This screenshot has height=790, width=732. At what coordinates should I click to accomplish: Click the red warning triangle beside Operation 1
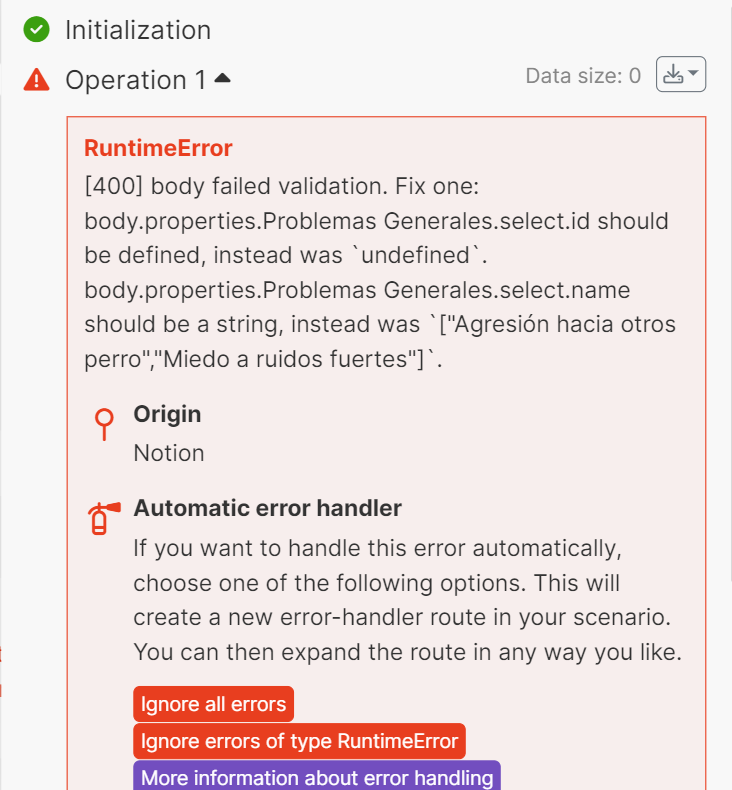[37, 80]
